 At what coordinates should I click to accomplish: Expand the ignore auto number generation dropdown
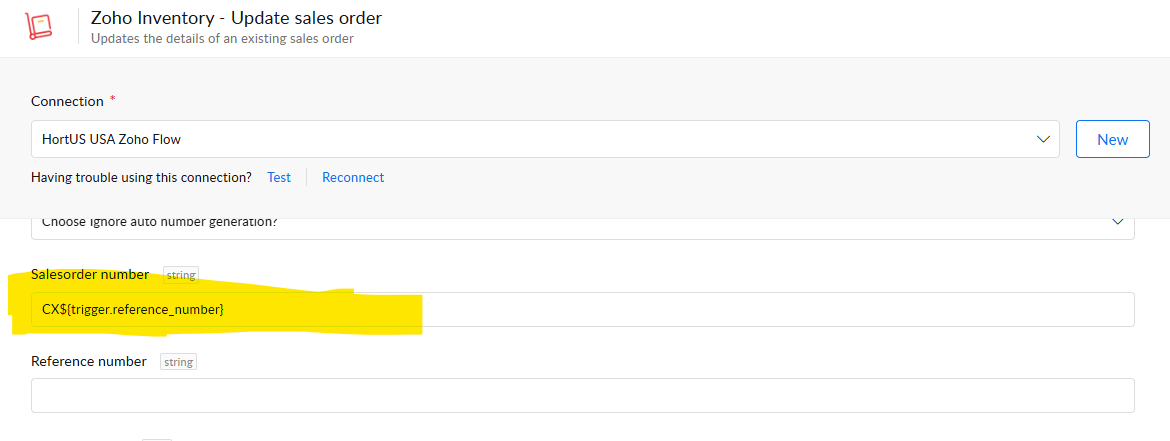[x=583, y=227]
